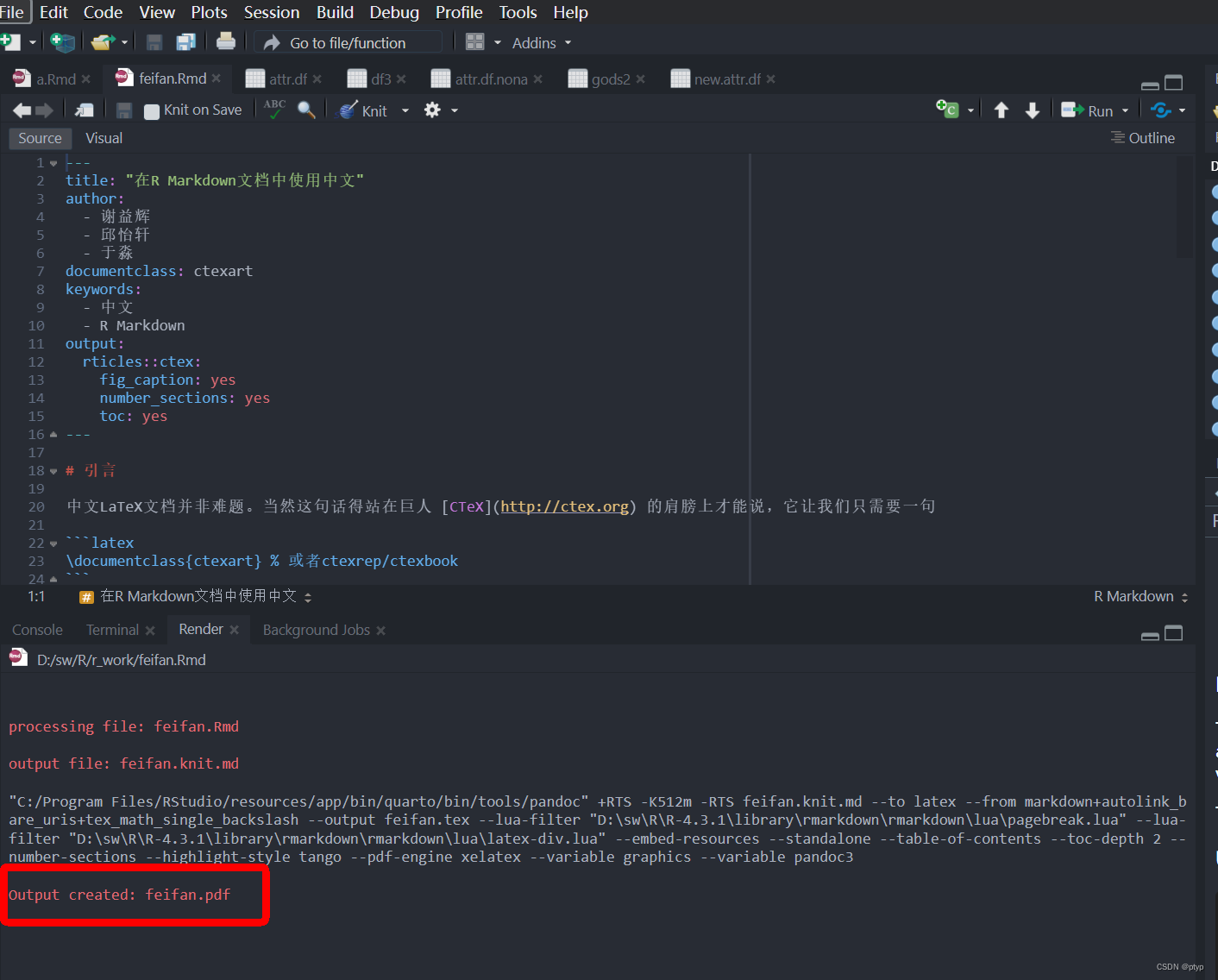The width and height of the screenshot is (1218, 980).
Task: Click the "Output created: feifan.pdf" message
Action: (120, 895)
